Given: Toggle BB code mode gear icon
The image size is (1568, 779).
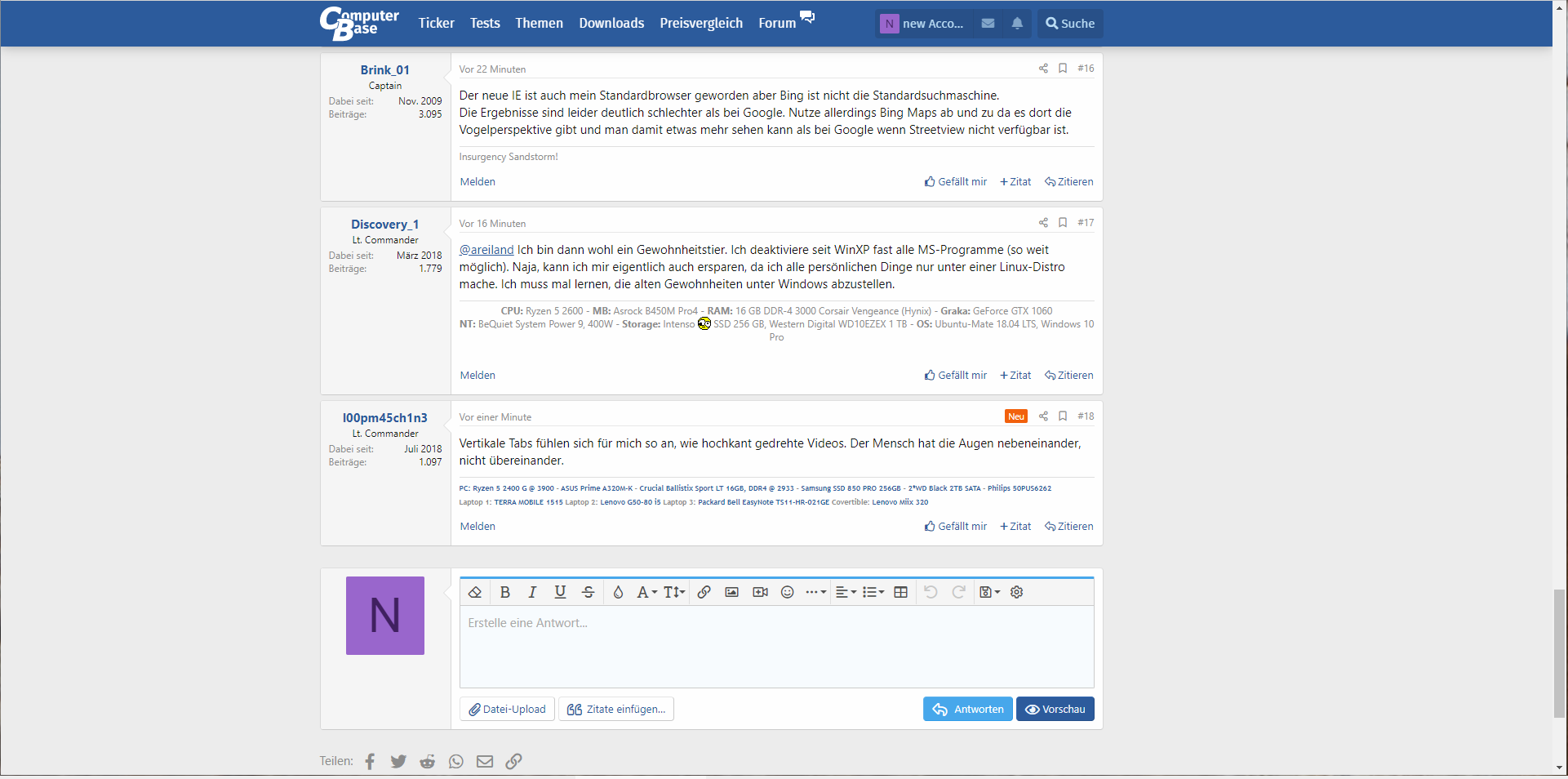Looking at the screenshot, I should coord(1017,592).
